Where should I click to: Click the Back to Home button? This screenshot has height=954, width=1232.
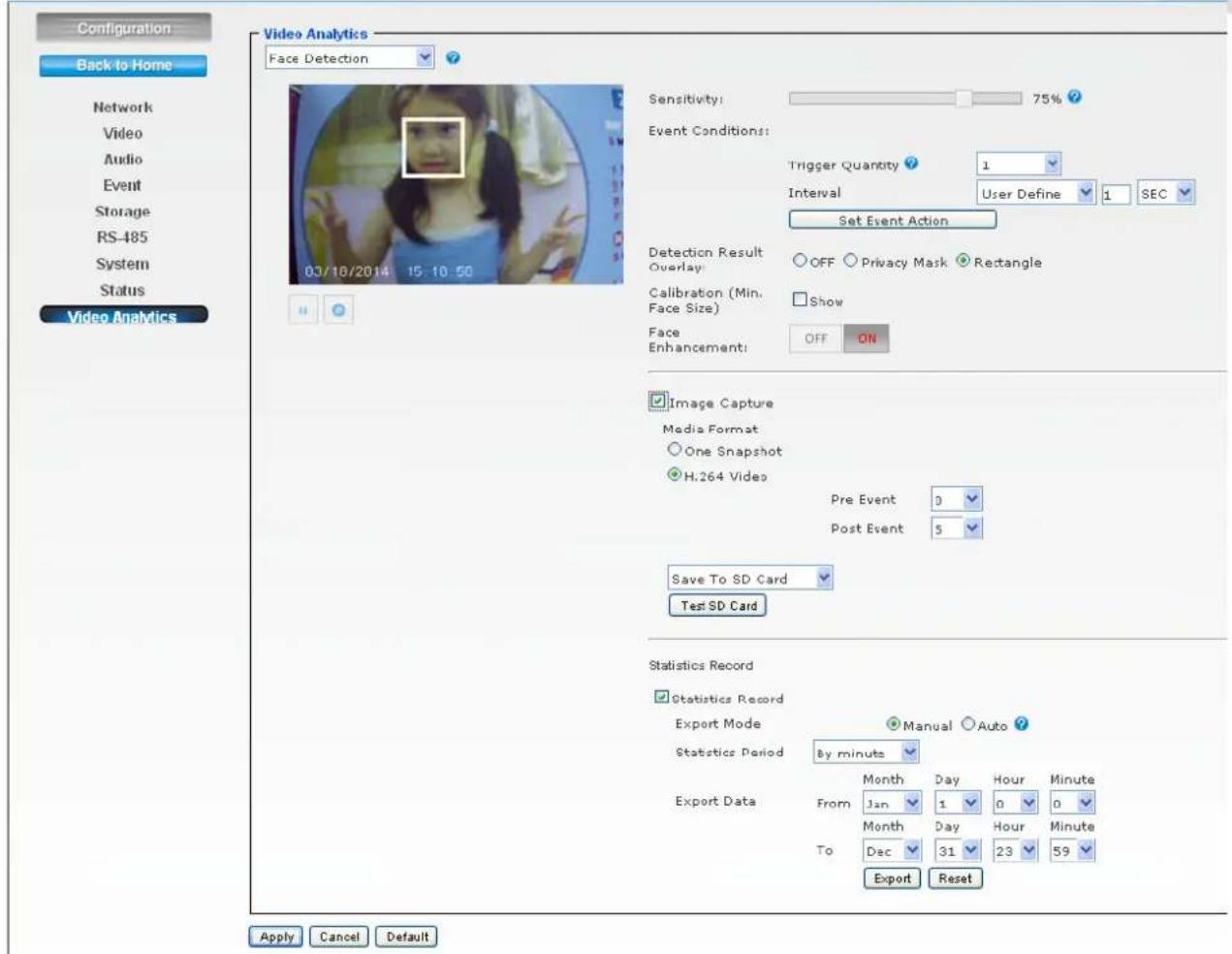click(x=123, y=65)
